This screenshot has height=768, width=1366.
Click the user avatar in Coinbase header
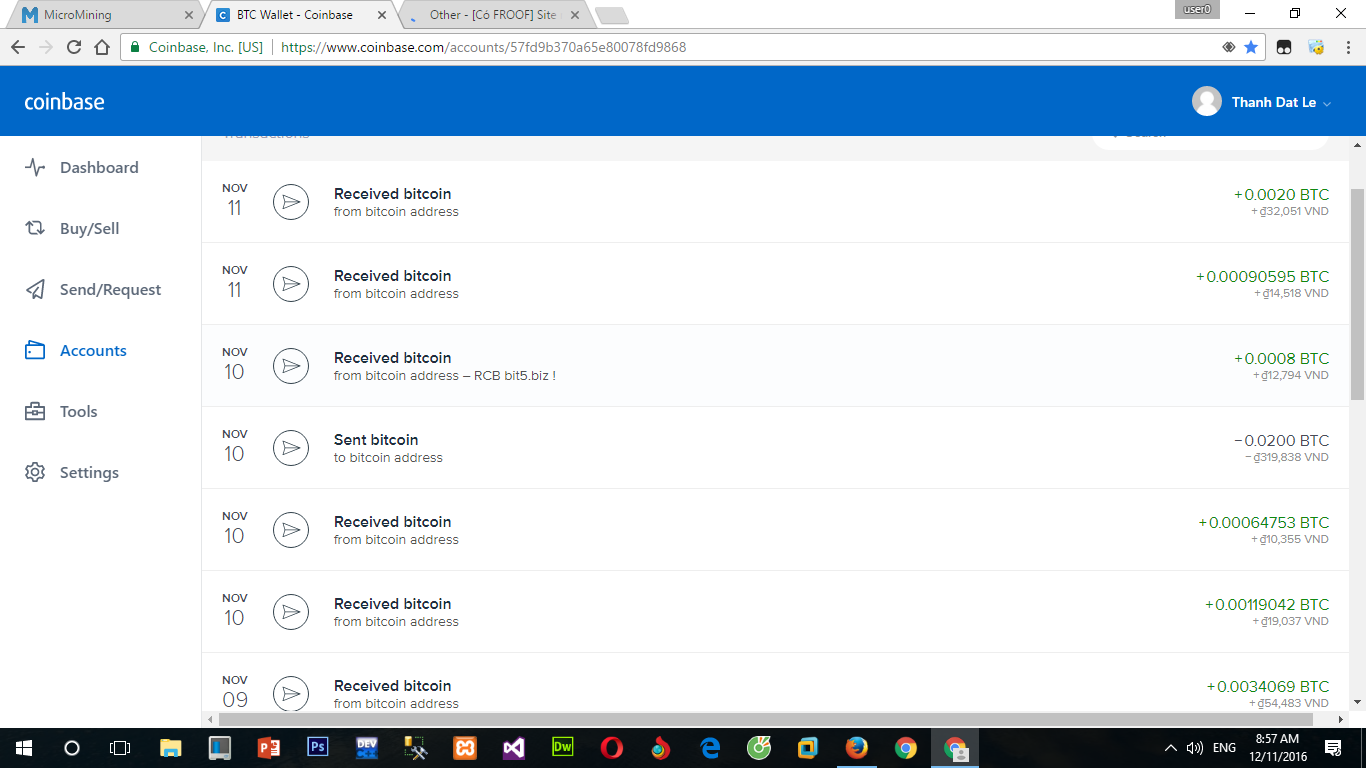pos(1207,101)
